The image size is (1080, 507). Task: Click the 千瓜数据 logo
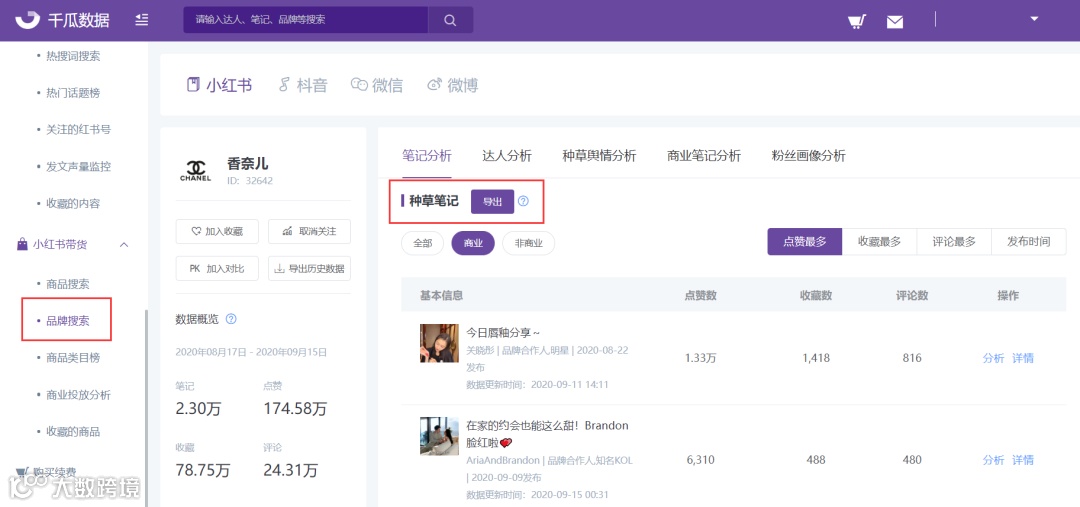(62, 20)
